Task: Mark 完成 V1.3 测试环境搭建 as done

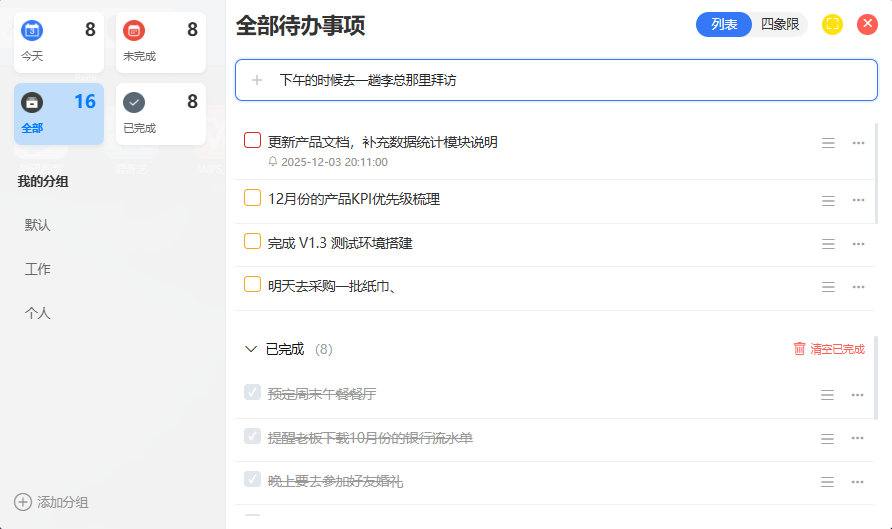Action: point(252,242)
